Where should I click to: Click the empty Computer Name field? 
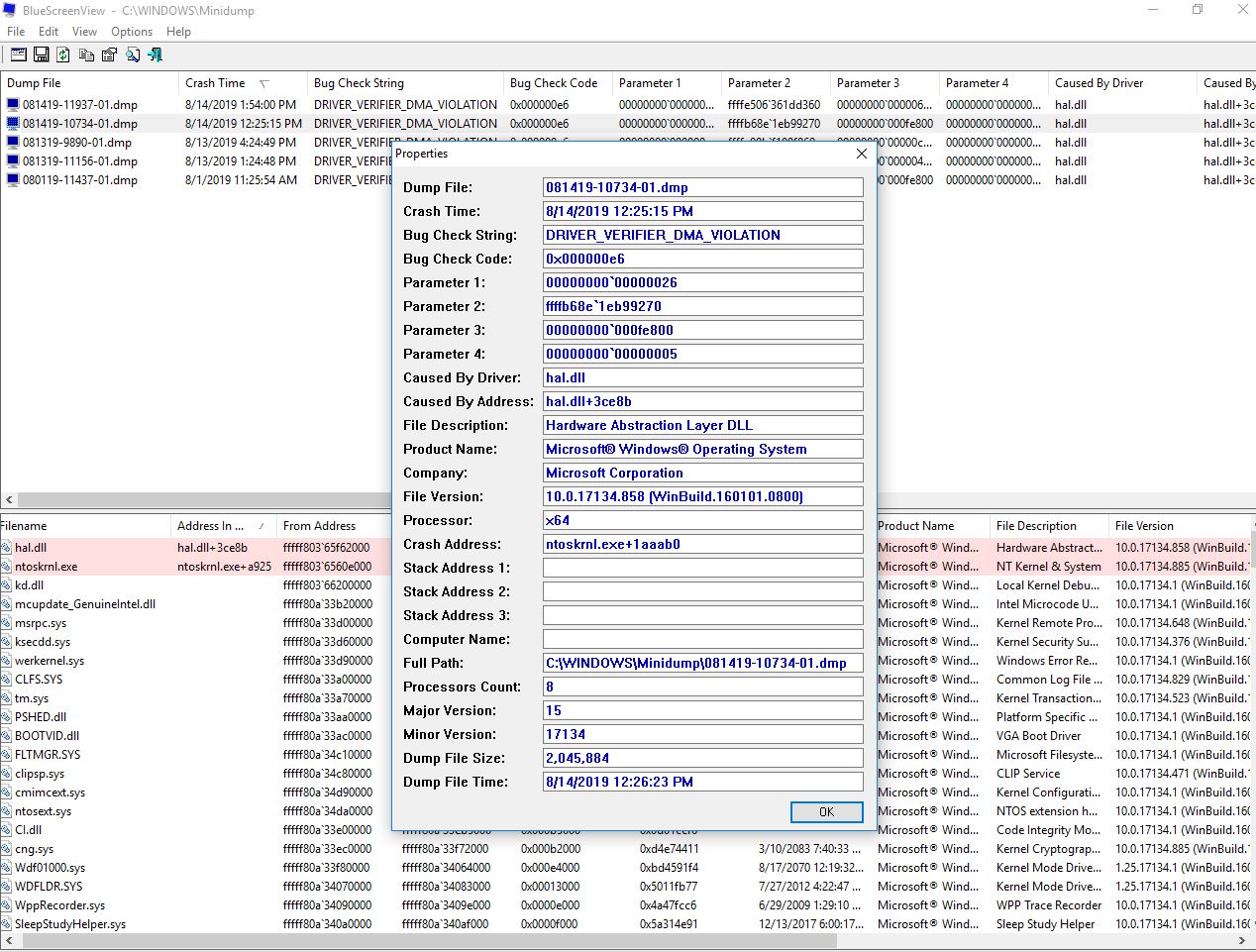coord(702,639)
